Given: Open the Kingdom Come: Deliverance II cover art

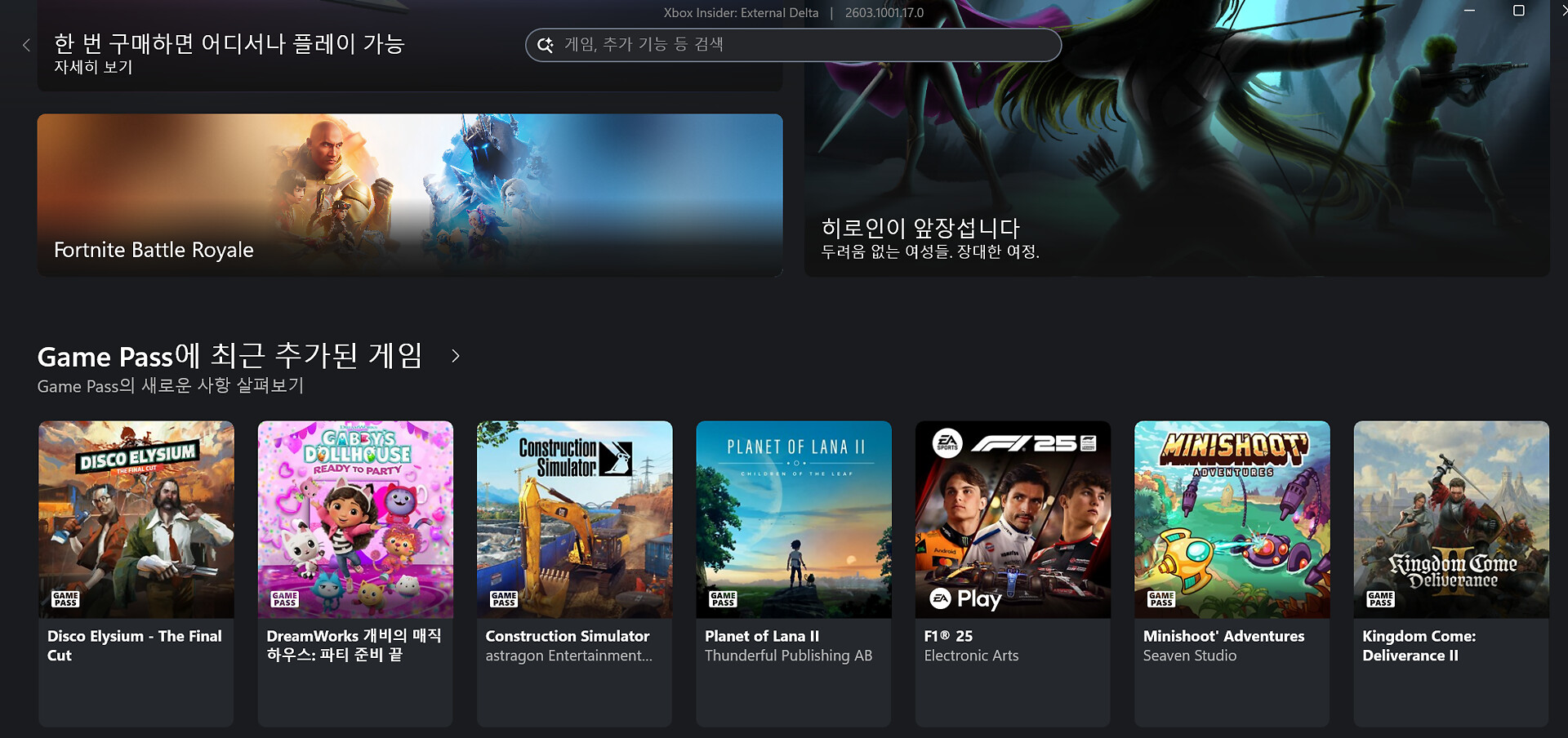Looking at the screenshot, I should [x=1451, y=519].
